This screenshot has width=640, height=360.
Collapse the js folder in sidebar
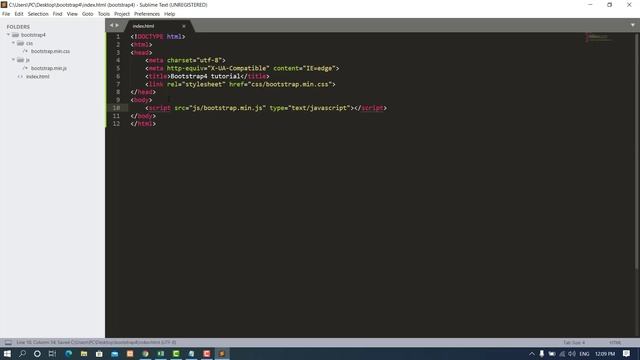tap(13, 60)
